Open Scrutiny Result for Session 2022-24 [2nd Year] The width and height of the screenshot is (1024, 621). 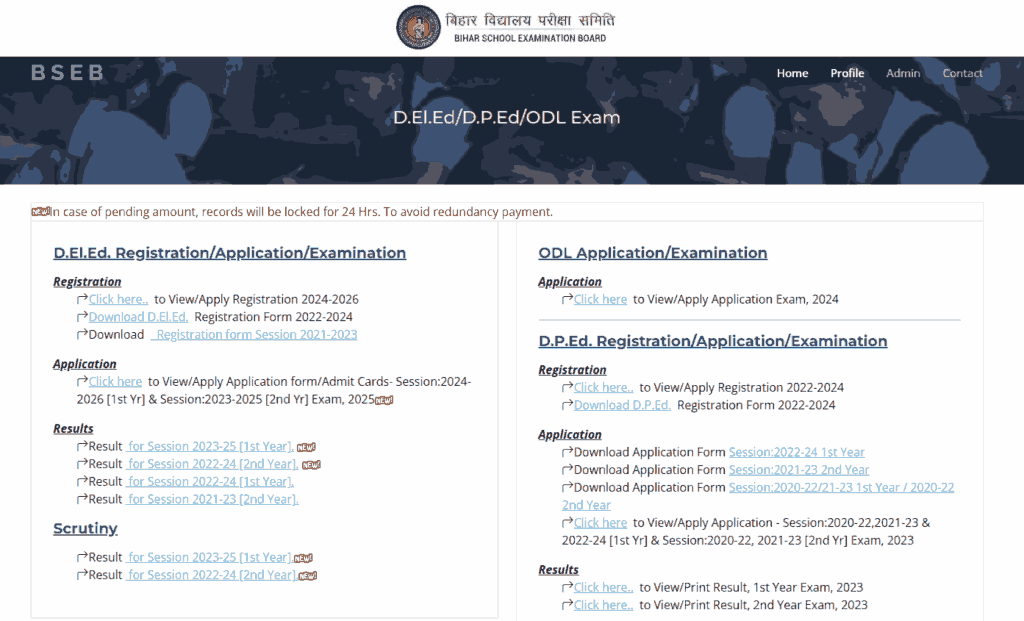[211, 575]
